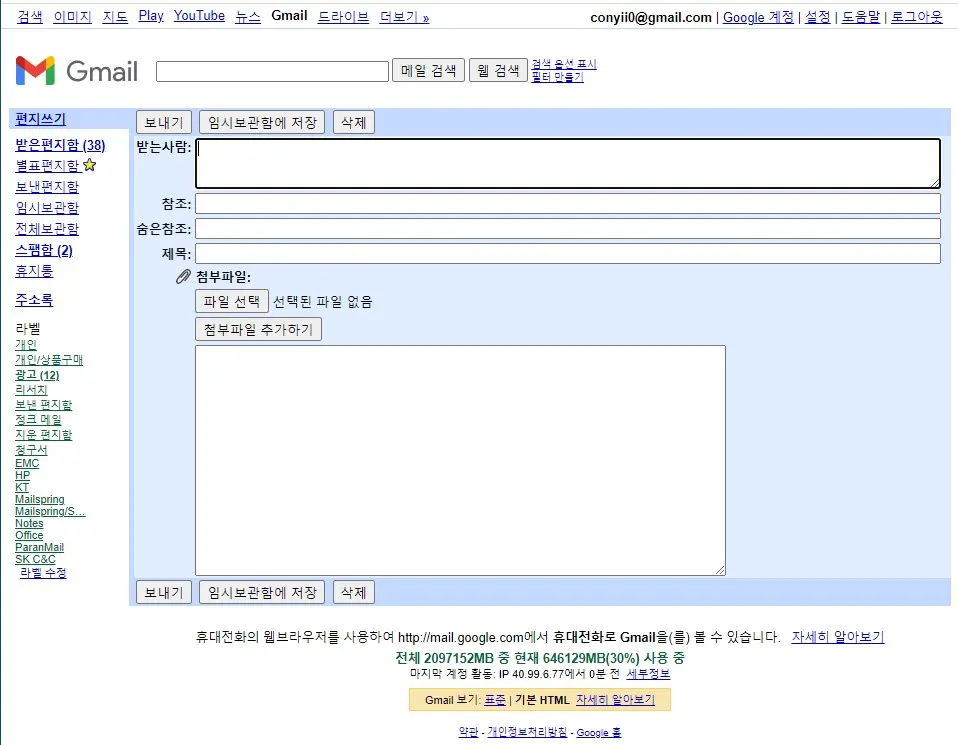Select the Mailspring/S… label
Screen dimensions: 958x745
(50, 511)
